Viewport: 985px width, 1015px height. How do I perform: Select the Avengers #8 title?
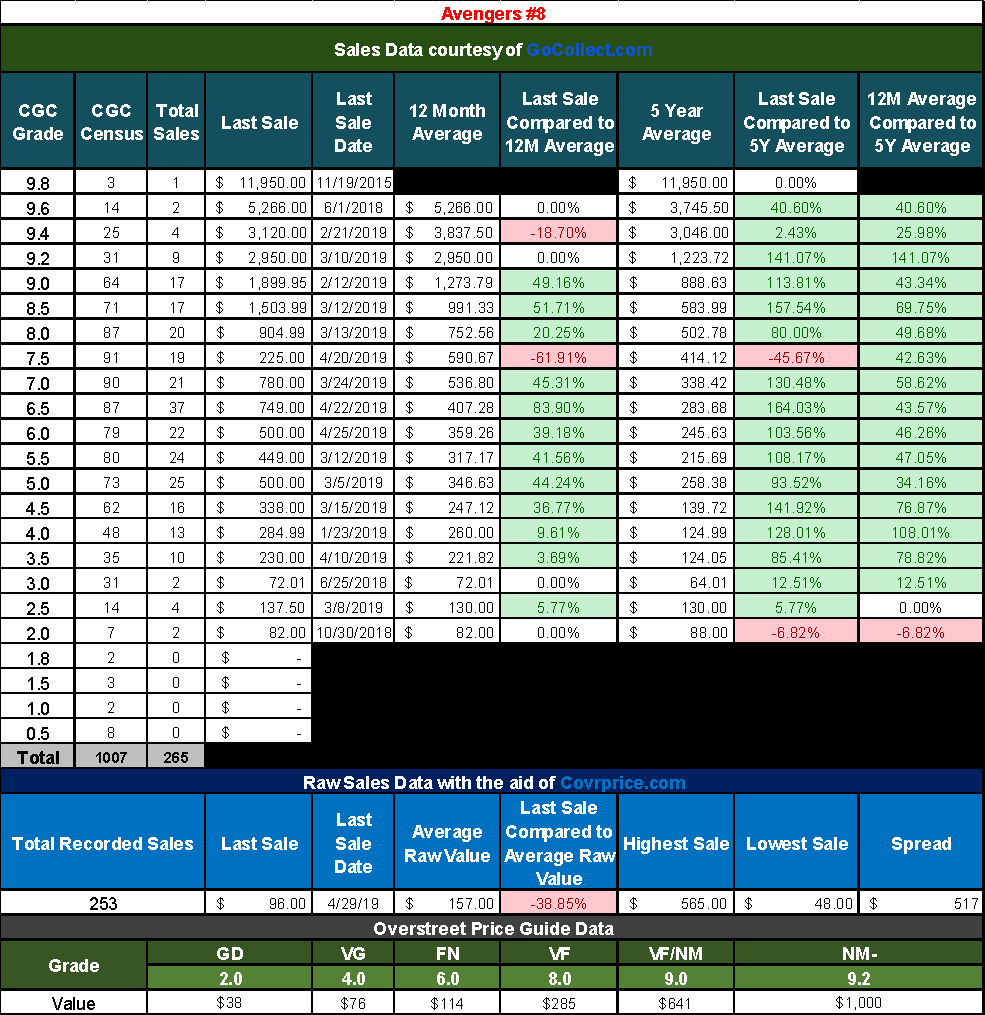(492, 13)
